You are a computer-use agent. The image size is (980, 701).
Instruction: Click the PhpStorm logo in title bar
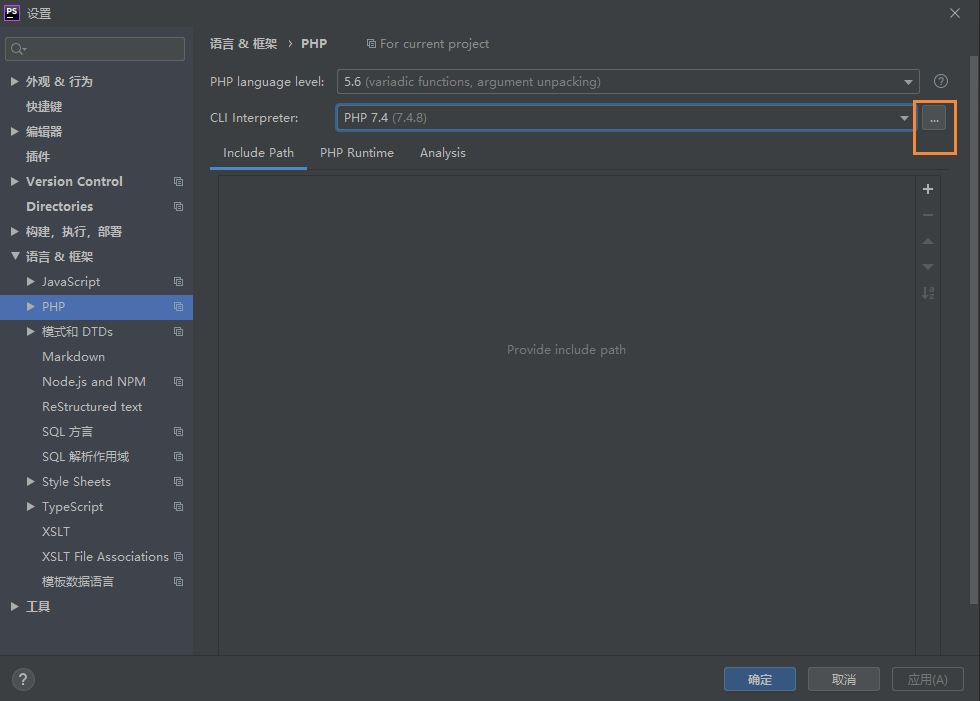(x=12, y=12)
